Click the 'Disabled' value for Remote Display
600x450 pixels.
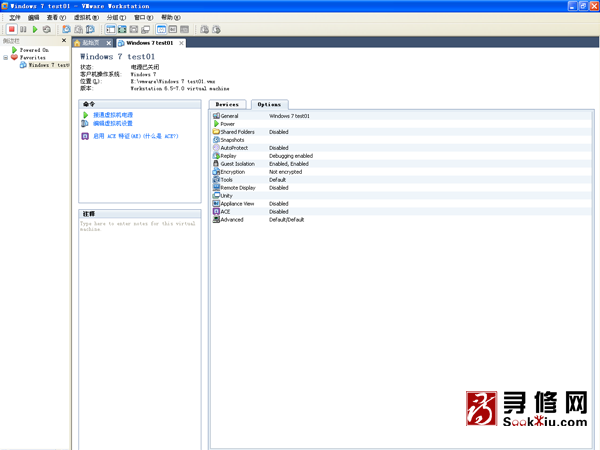(279, 188)
